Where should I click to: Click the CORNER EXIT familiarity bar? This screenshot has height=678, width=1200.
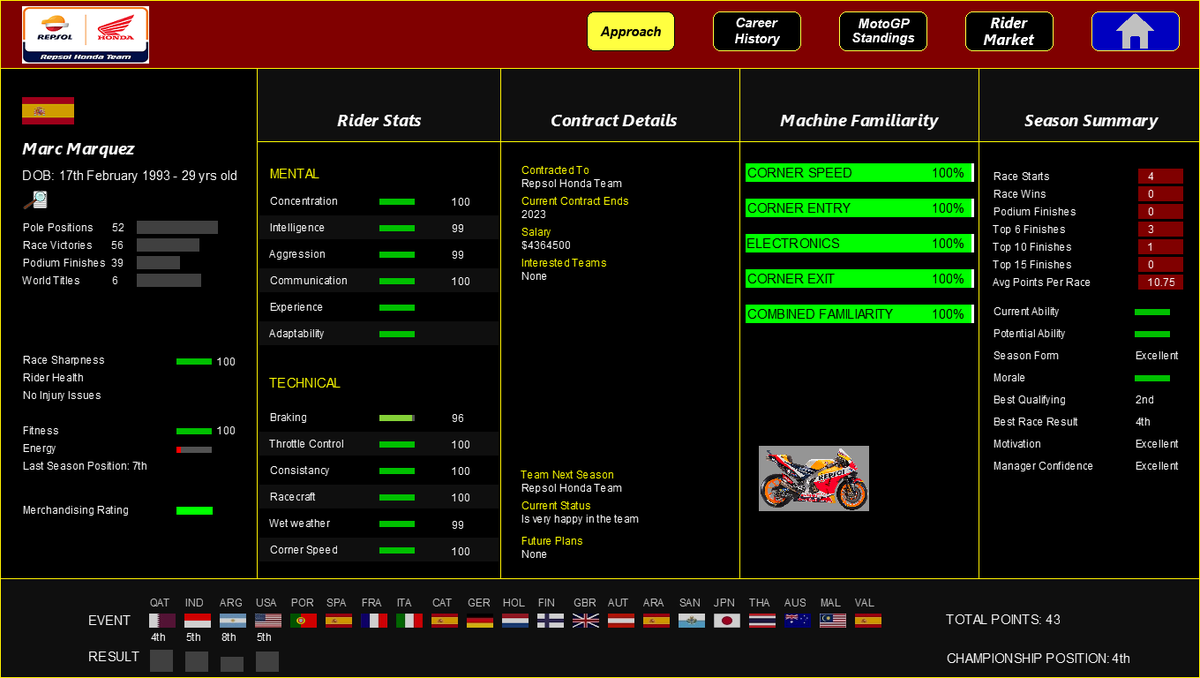(859, 279)
